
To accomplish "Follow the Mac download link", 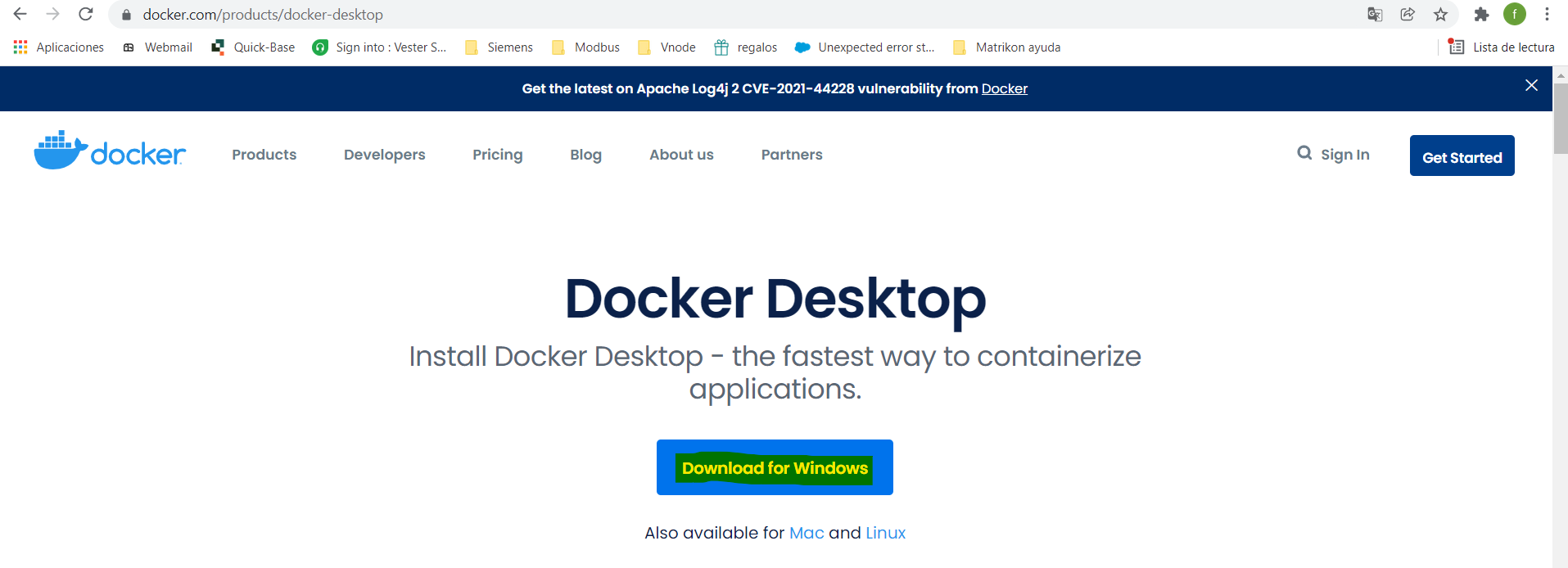I will pyautogui.click(x=807, y=533).
